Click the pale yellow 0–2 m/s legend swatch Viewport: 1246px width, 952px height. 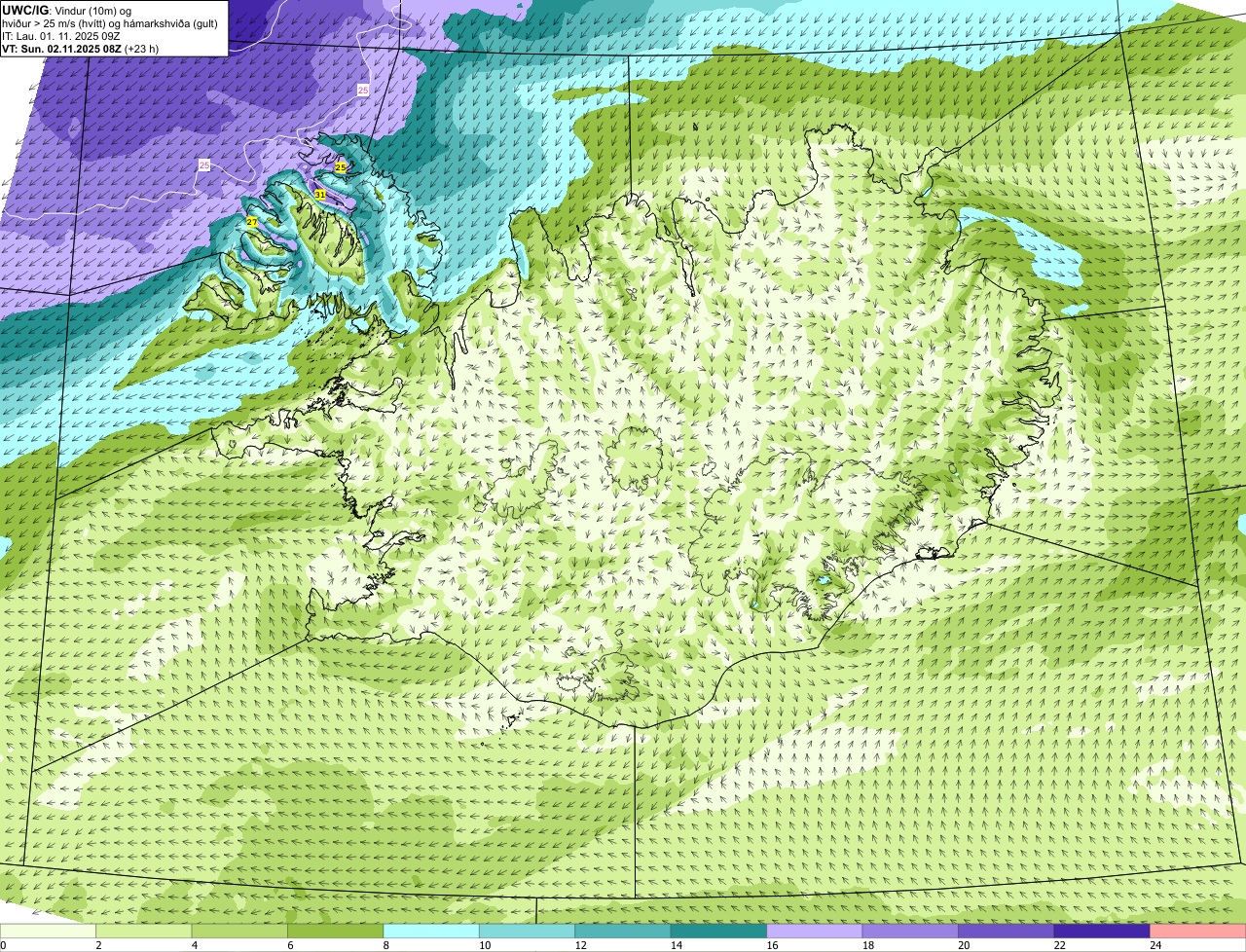49,932
